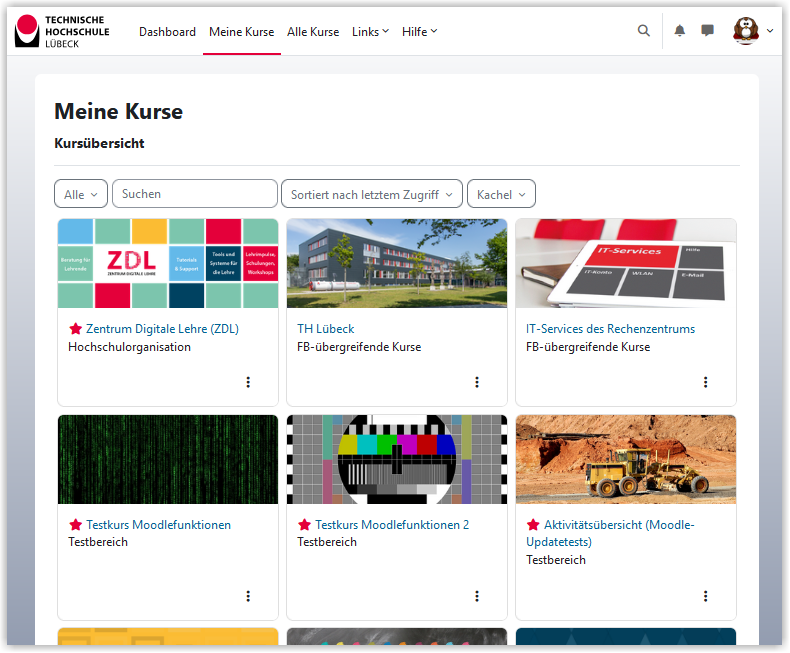Expand the Links menu
This screenshot has height=653, width=790.
(370, 32)
